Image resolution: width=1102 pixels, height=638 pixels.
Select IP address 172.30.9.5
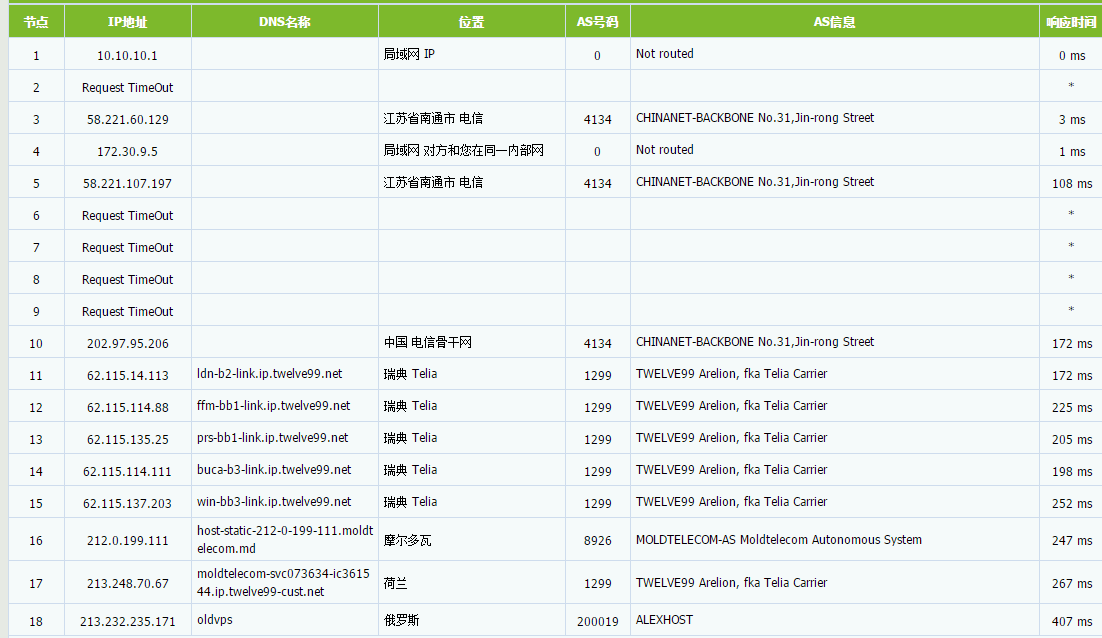[127, 152]
